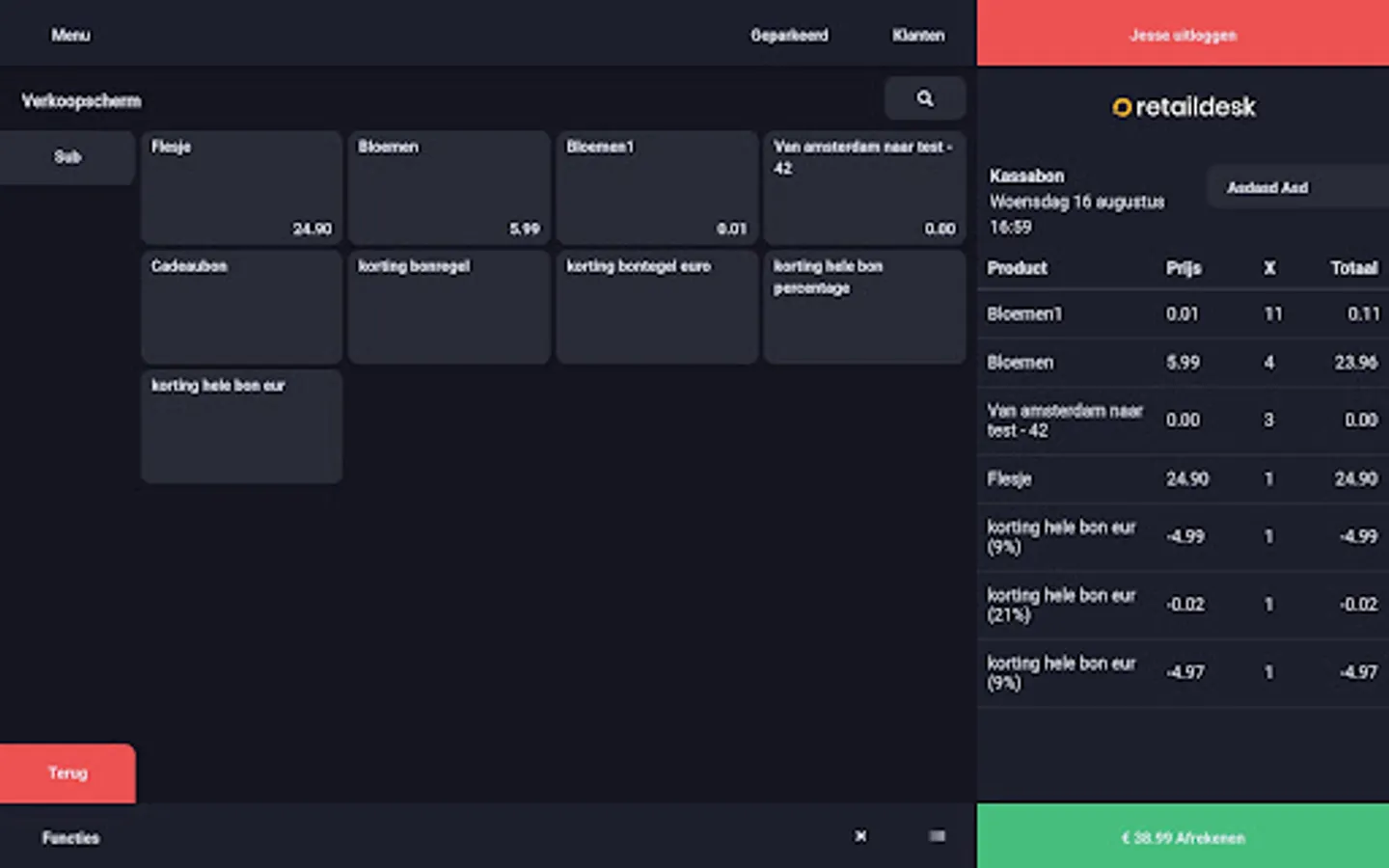Add the Bloemen product tile priced 5.99
The height and width of the screenshot is (868, 1389).
click(449, 187)
